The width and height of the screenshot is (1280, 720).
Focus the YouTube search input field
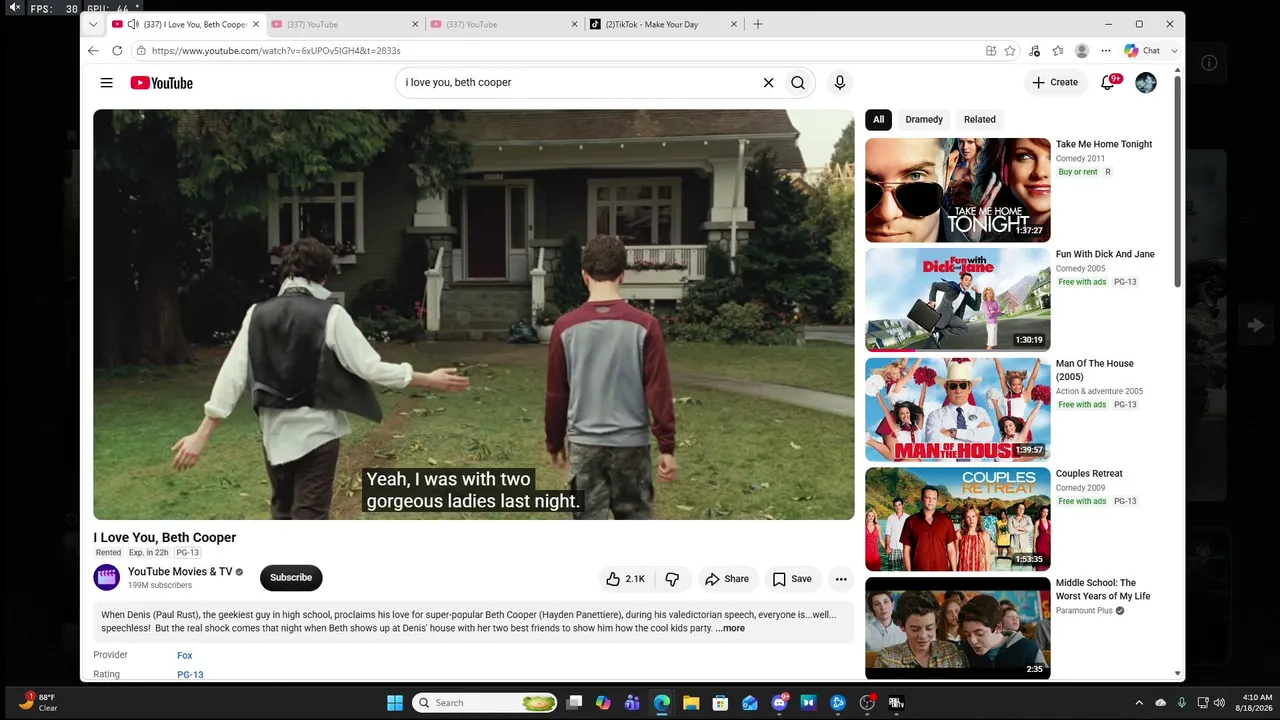[580, 83]
